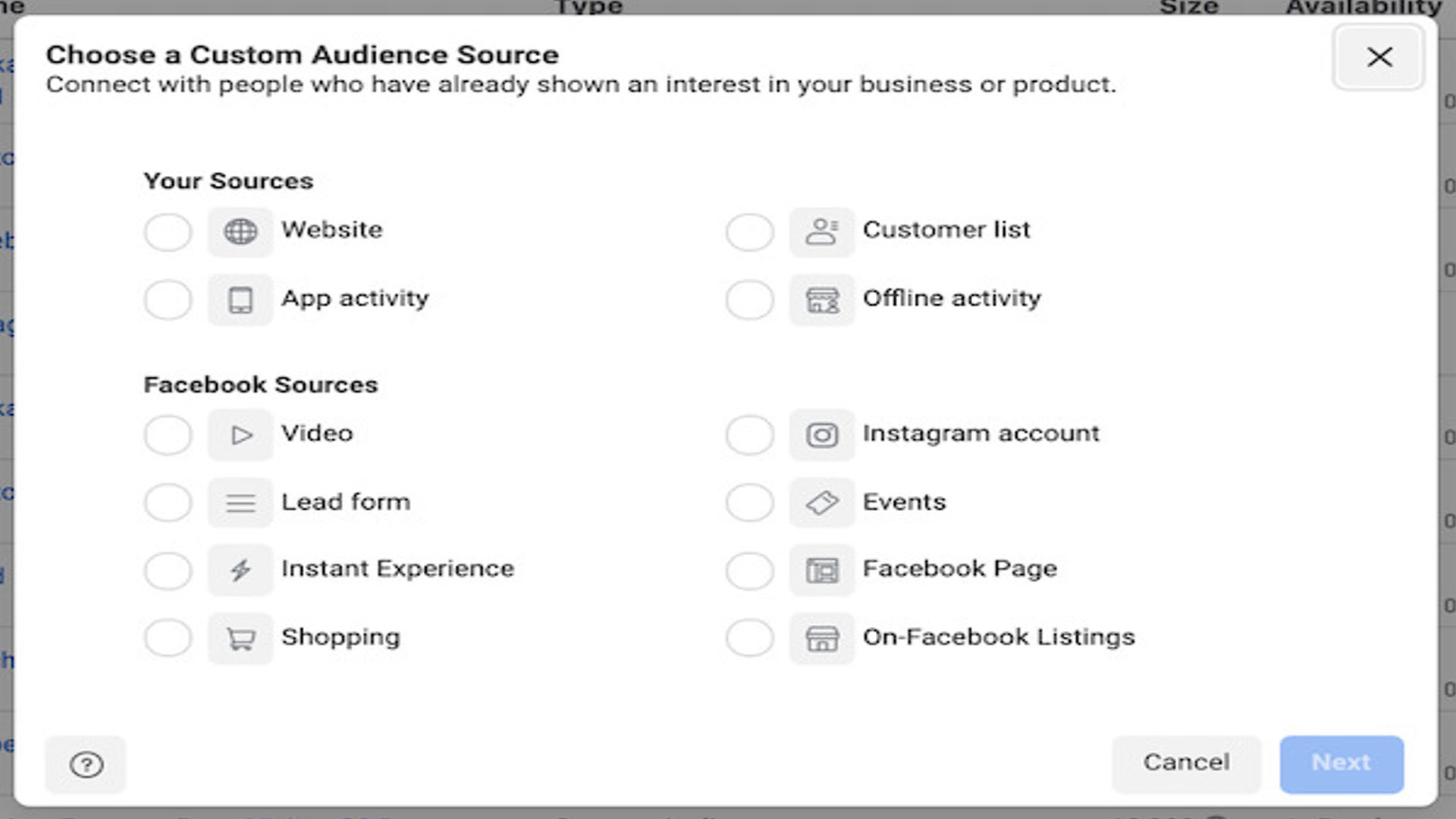This screenshot has width=1456, height=819.
Task: Select the Shopping source icon
Action: 240,638
